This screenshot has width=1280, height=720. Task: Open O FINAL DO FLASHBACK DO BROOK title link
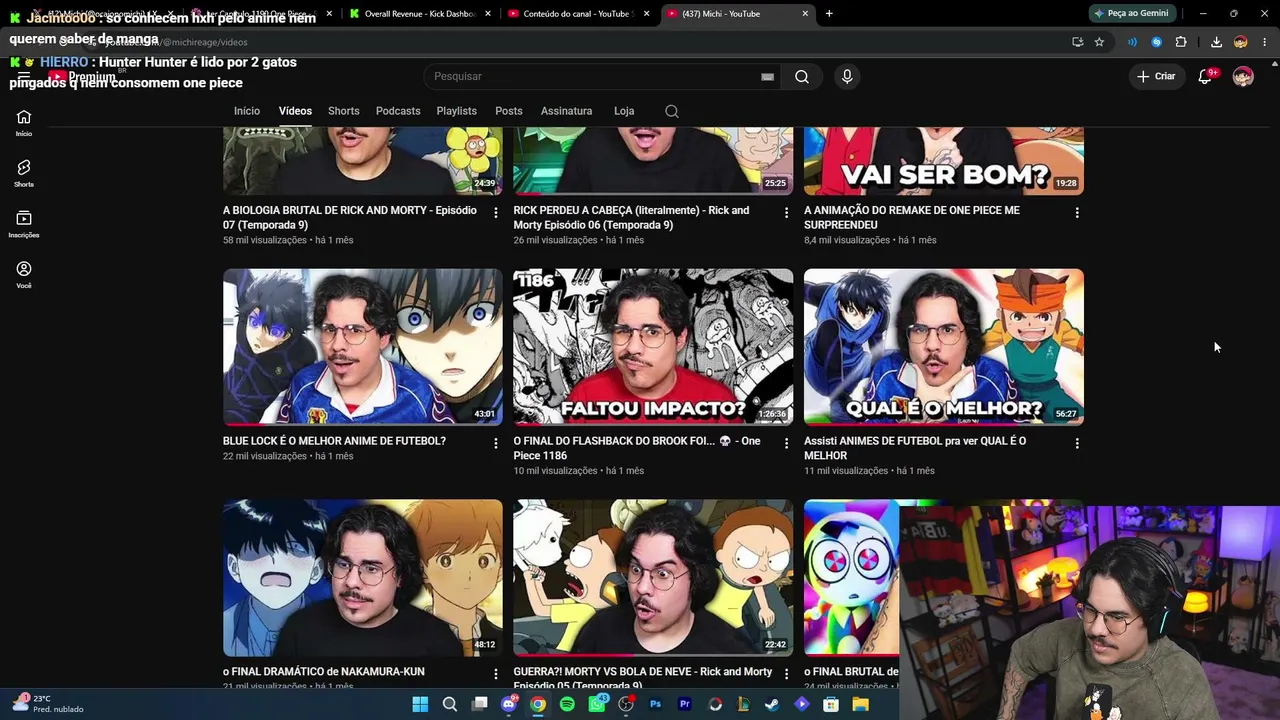click(637, 448)
